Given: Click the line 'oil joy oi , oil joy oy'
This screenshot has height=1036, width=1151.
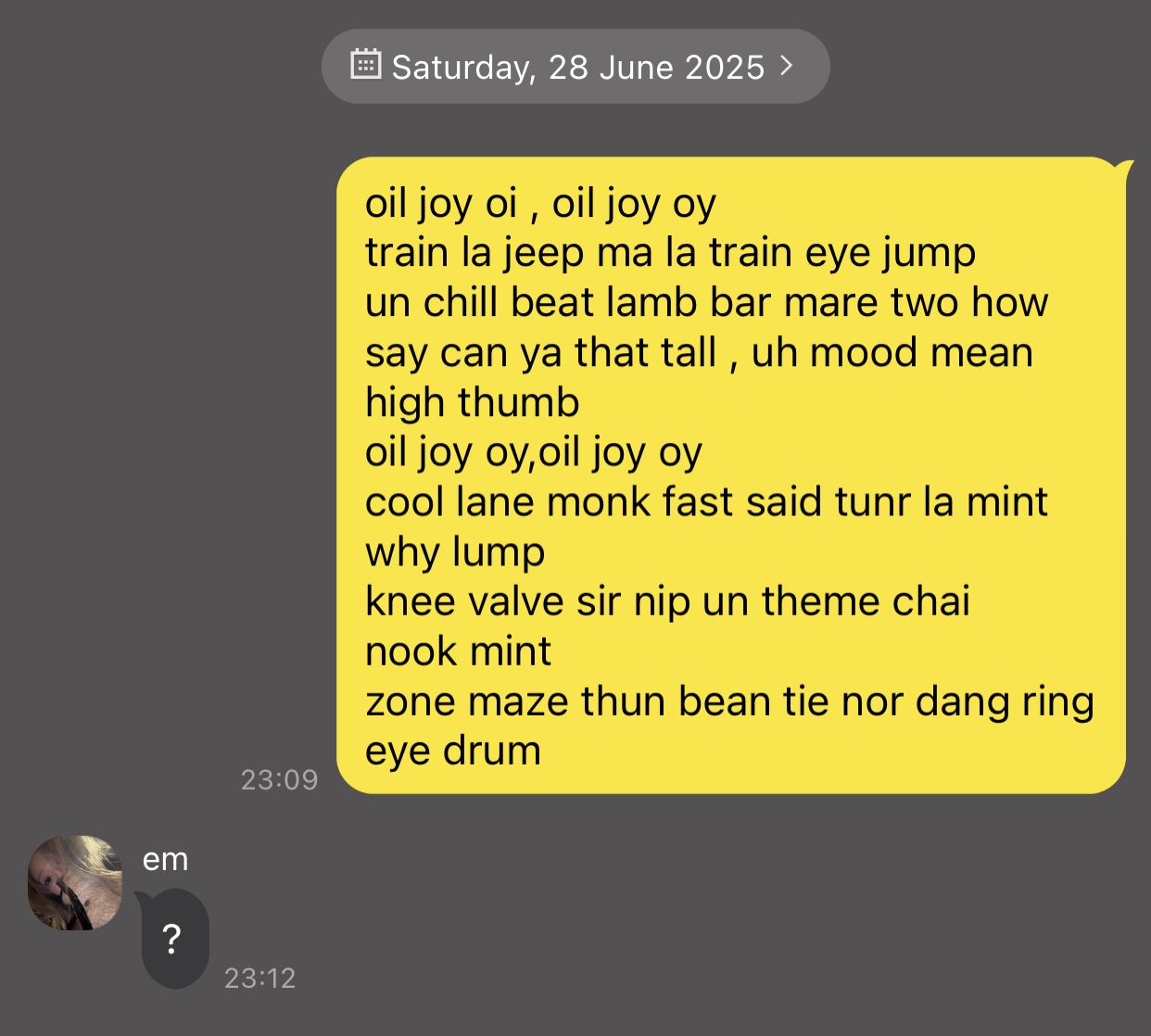Looking at the screenshot, I should 540,204.
